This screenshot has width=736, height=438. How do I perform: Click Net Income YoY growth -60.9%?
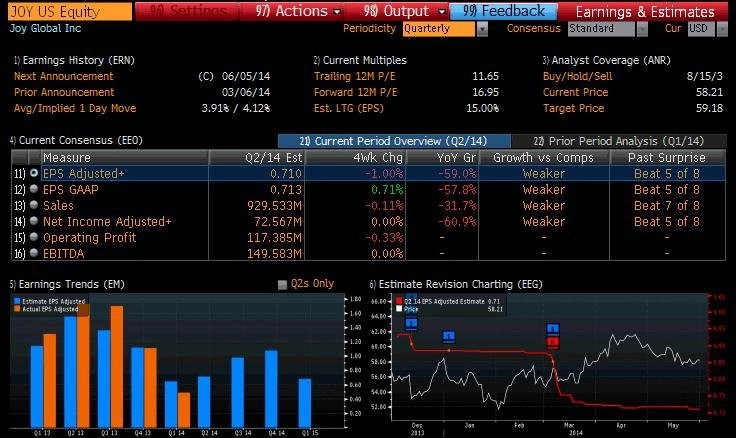tap(457, 222)
